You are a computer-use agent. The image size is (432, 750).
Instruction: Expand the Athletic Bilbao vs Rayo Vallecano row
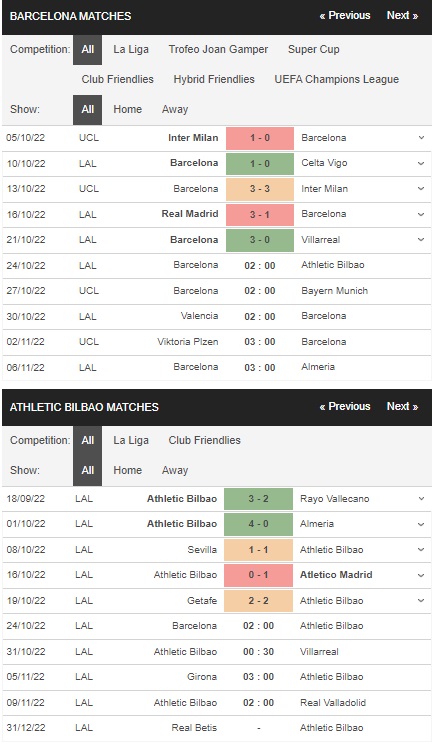coord(421,498)
